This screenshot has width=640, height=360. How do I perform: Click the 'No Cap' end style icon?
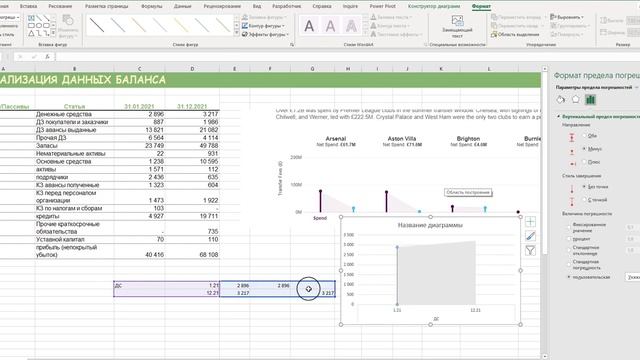(572, 189)
